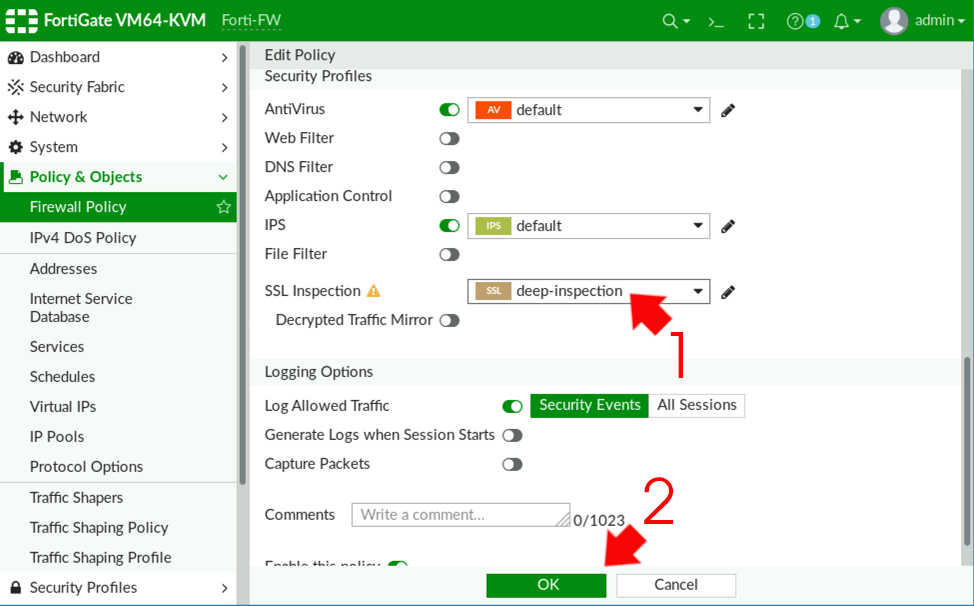
Task: Open IPv4 DoS Policy menu item
Action: click(118, 238)
